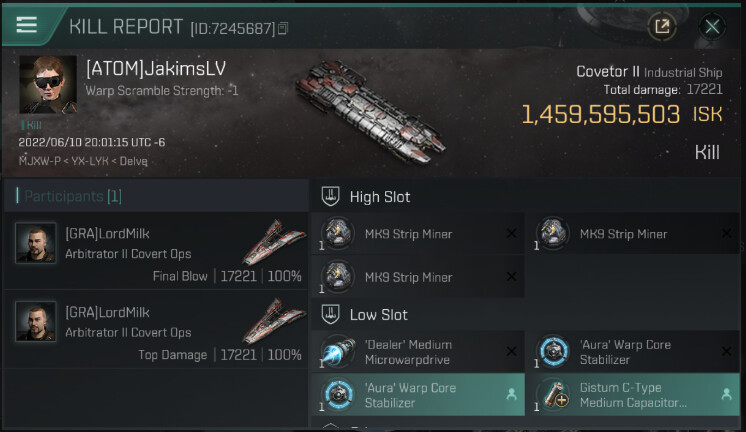The height and width of the screenshot is (432, 746).
Task: Close the kill report window
Action: point(712,27)
